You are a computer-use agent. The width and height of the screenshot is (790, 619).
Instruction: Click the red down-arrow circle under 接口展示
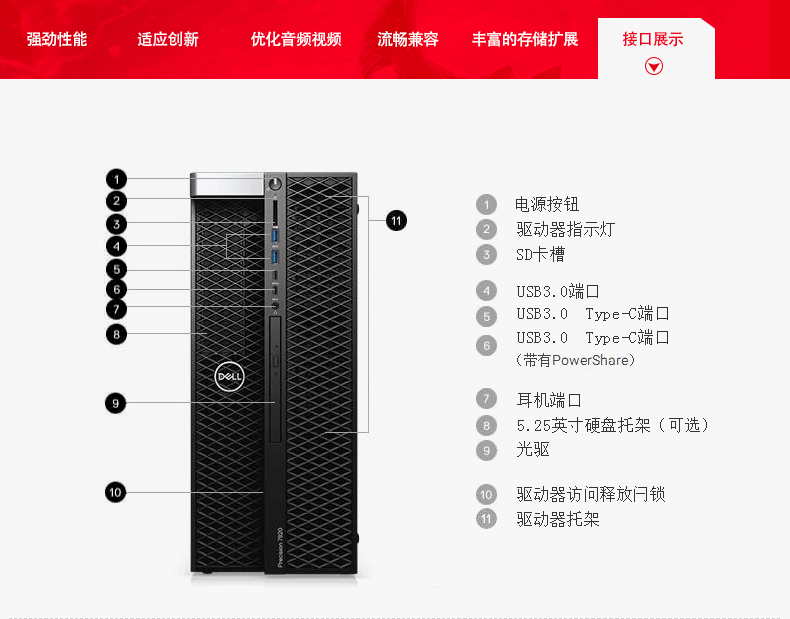coord(654,66)
